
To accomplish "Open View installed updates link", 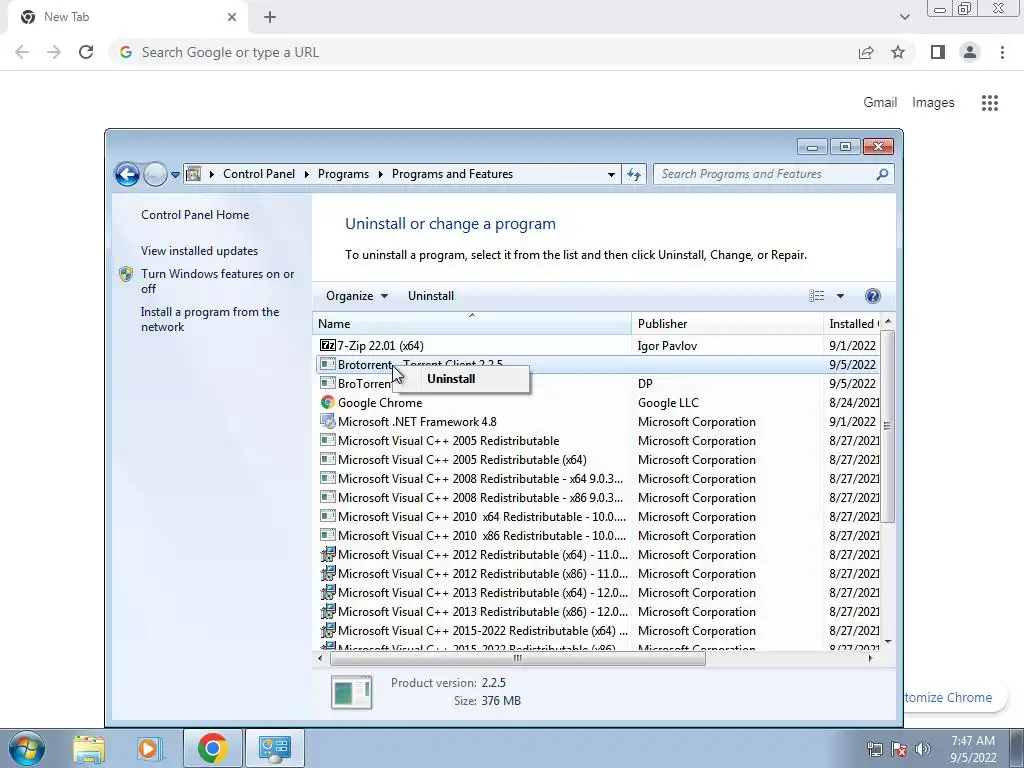I will click(199, 251).
